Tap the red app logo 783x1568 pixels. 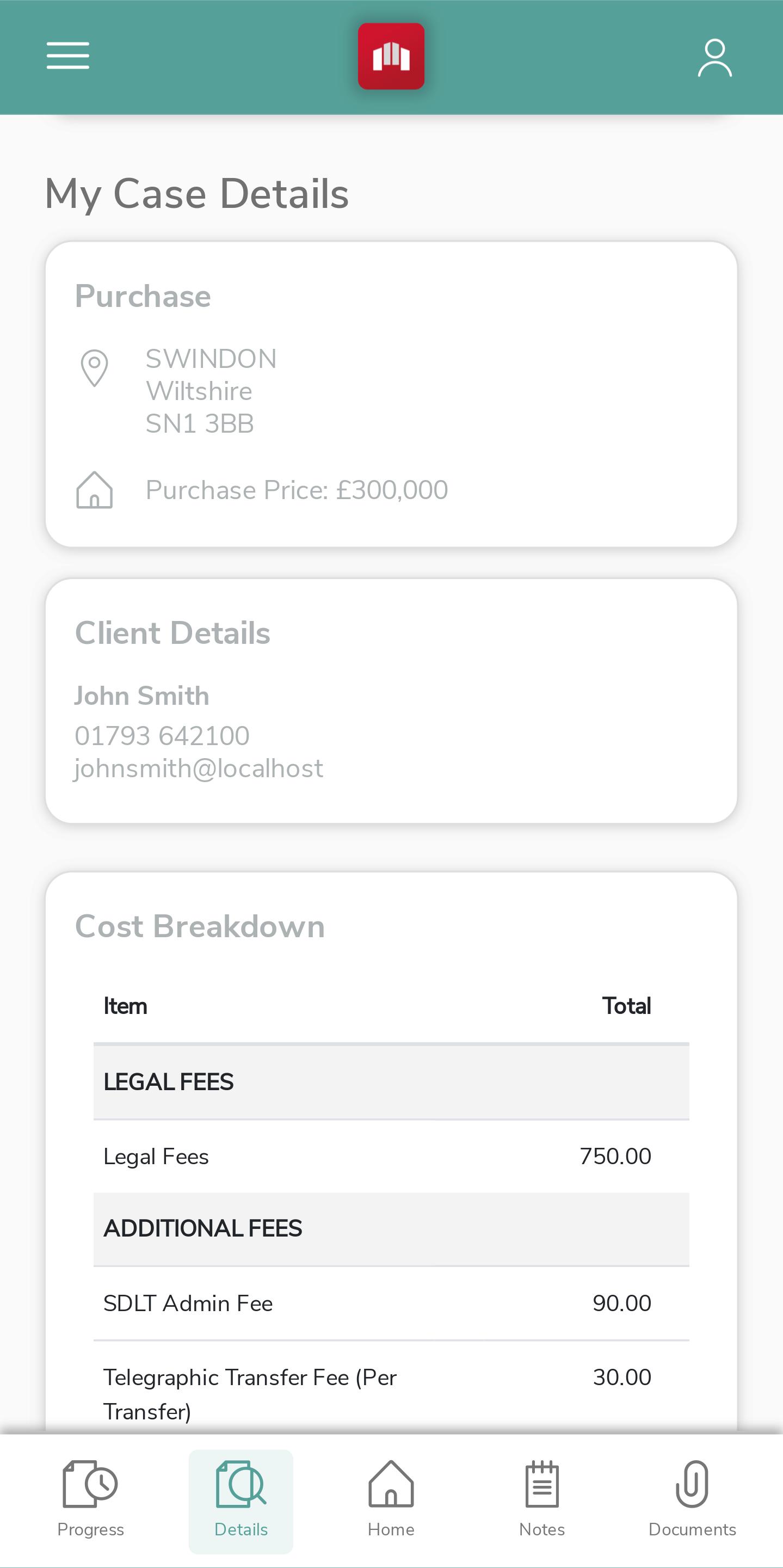coord(391,56)
